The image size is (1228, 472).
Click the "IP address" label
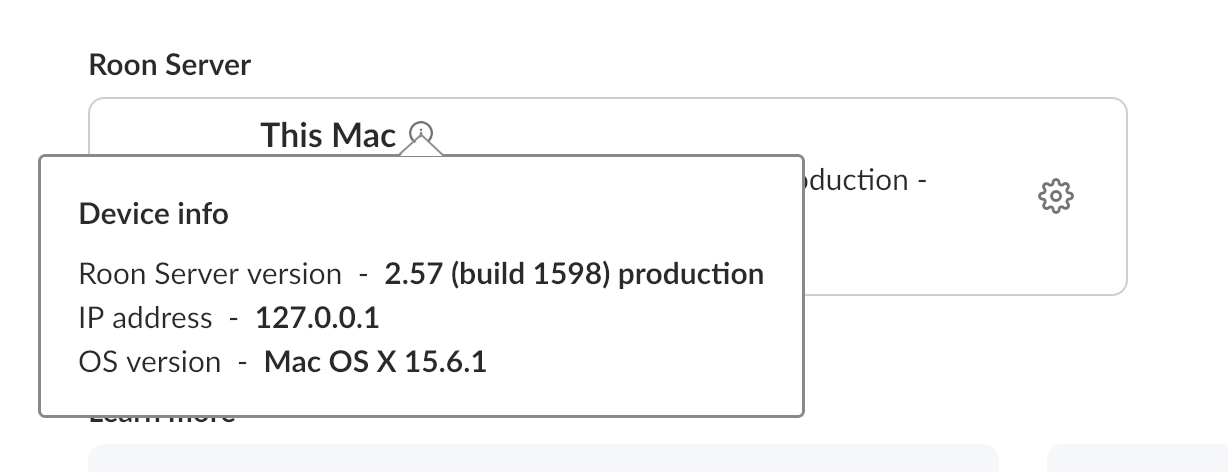pos(145,318)
